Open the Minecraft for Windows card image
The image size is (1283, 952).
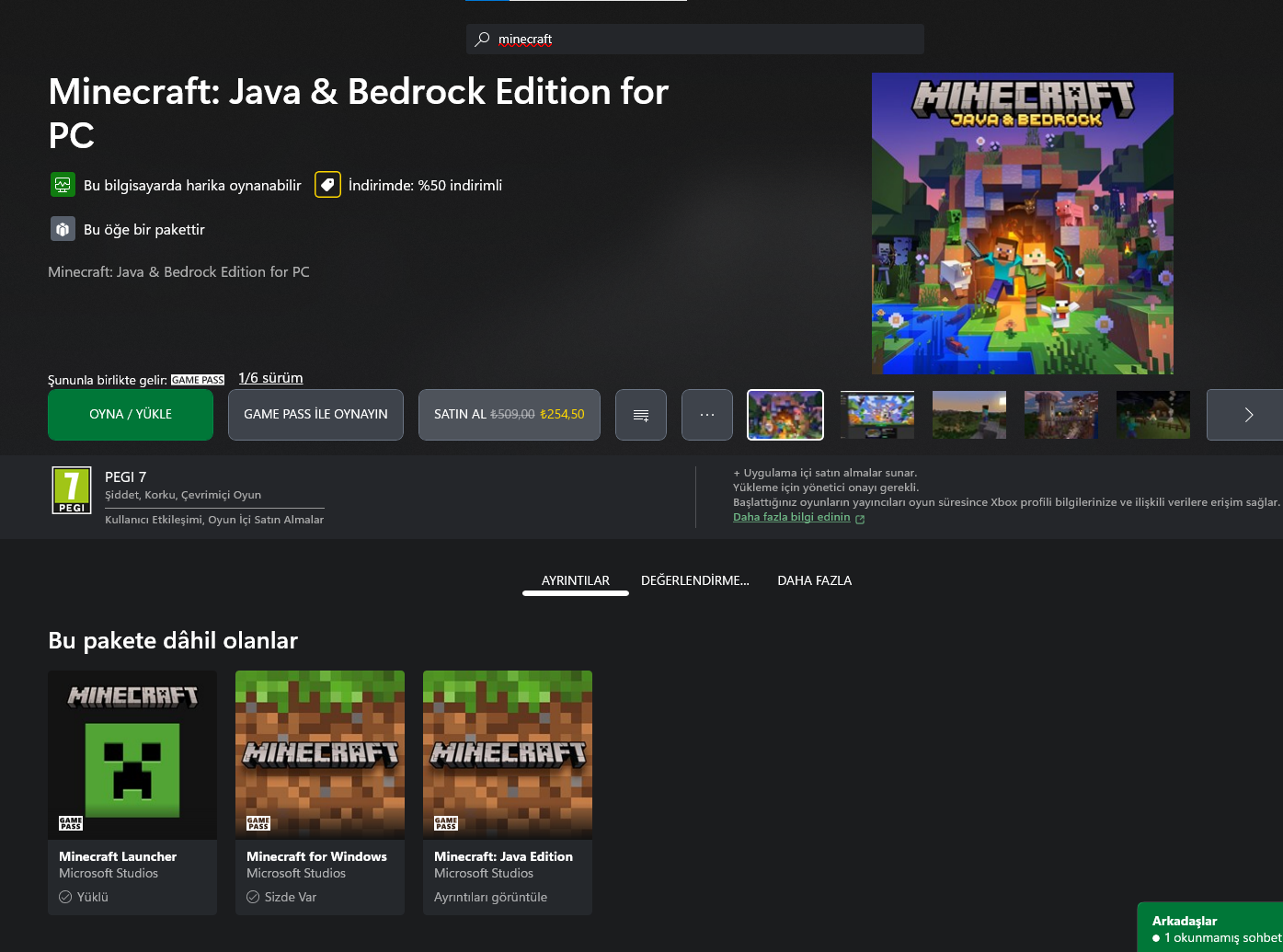pos(320,755)
